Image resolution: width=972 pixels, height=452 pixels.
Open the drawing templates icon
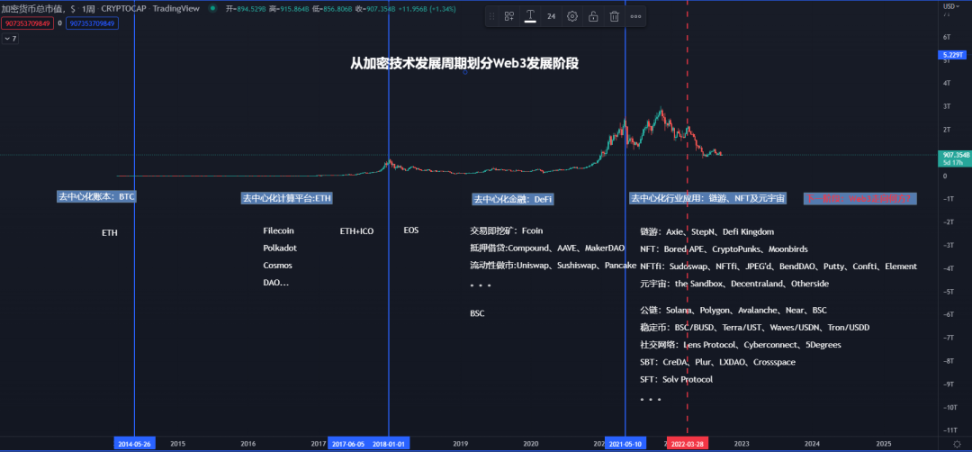(x=509, y=16)
